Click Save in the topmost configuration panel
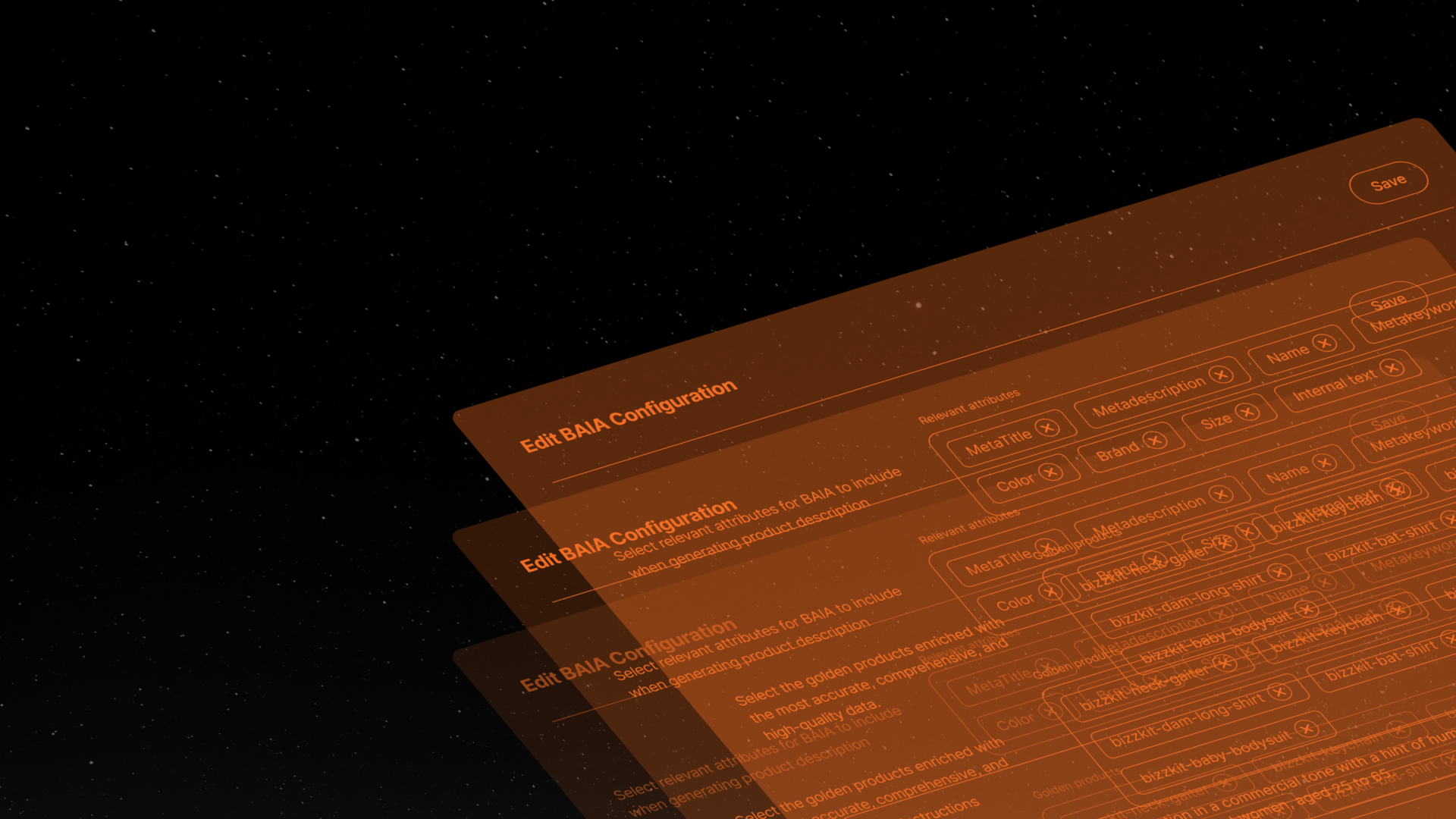 coord(1389,183)
